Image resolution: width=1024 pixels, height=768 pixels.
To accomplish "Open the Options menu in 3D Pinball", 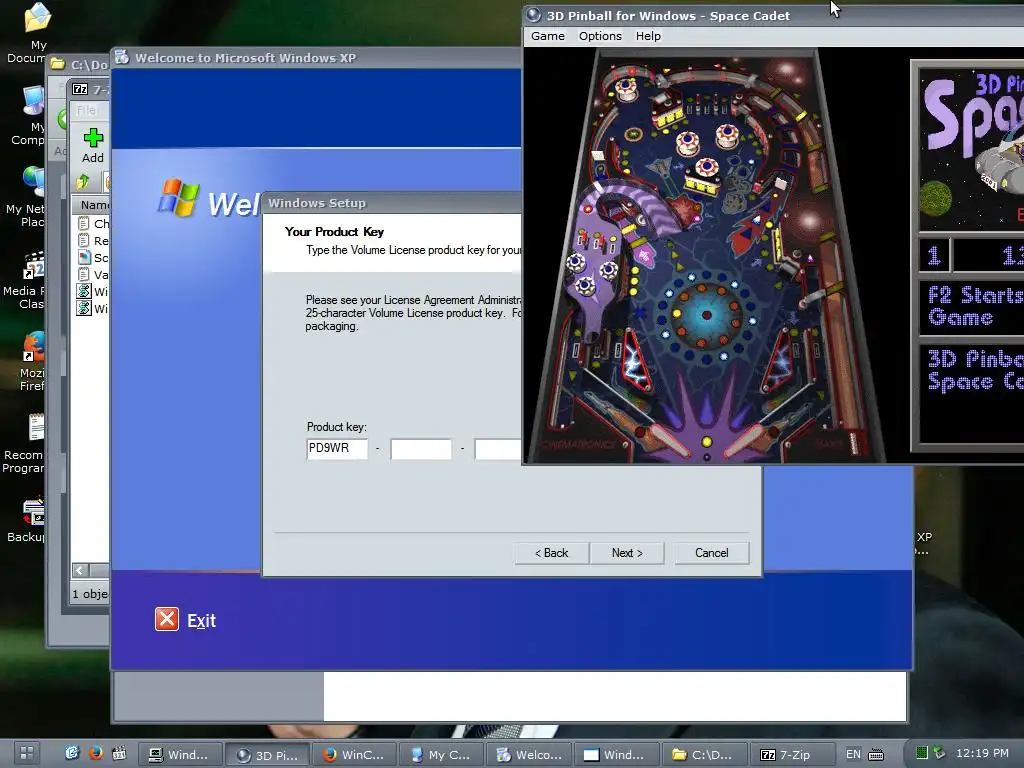I will 600,36.
